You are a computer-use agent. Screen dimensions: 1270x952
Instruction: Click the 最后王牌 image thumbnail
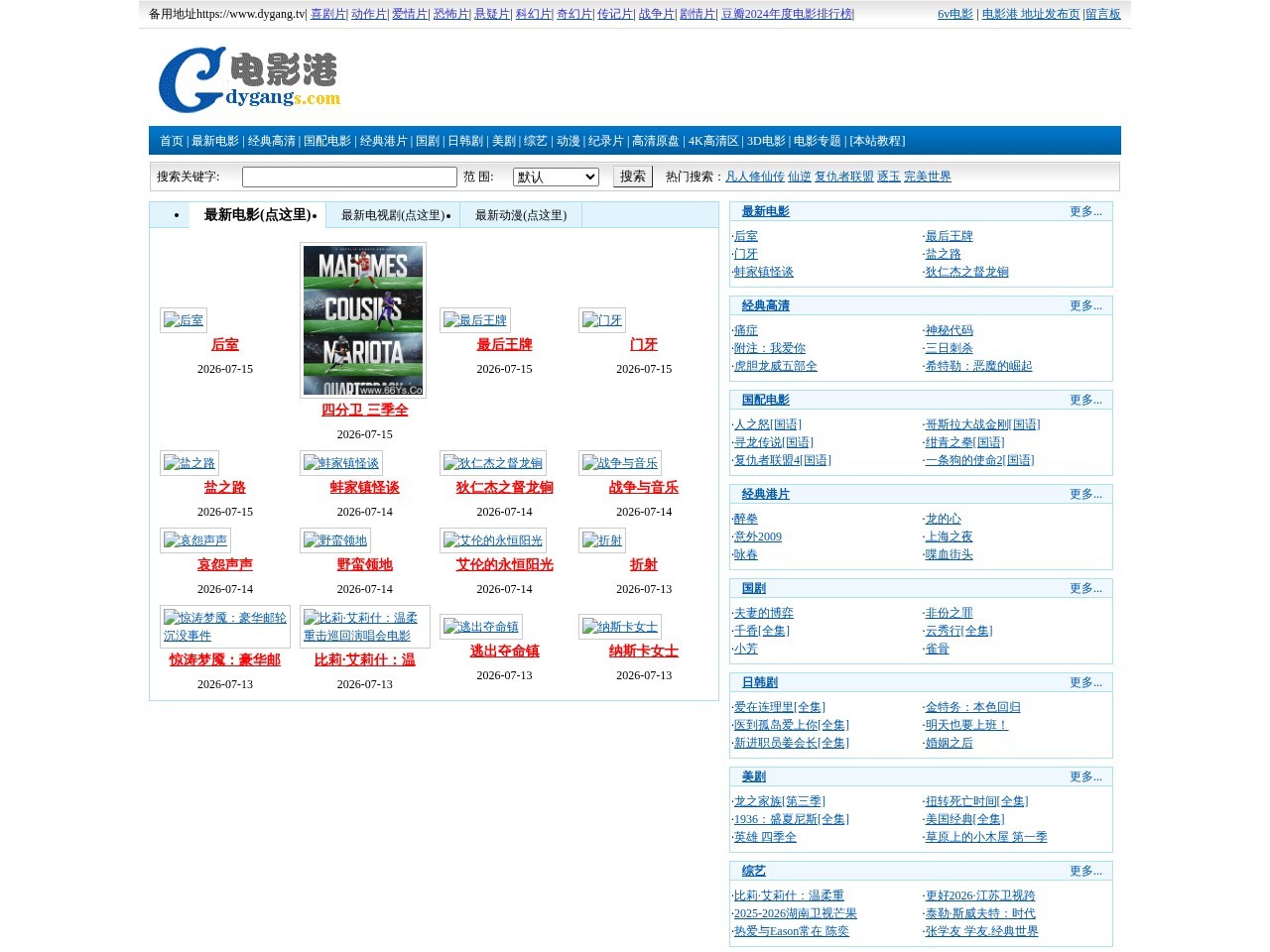(475, 320)
